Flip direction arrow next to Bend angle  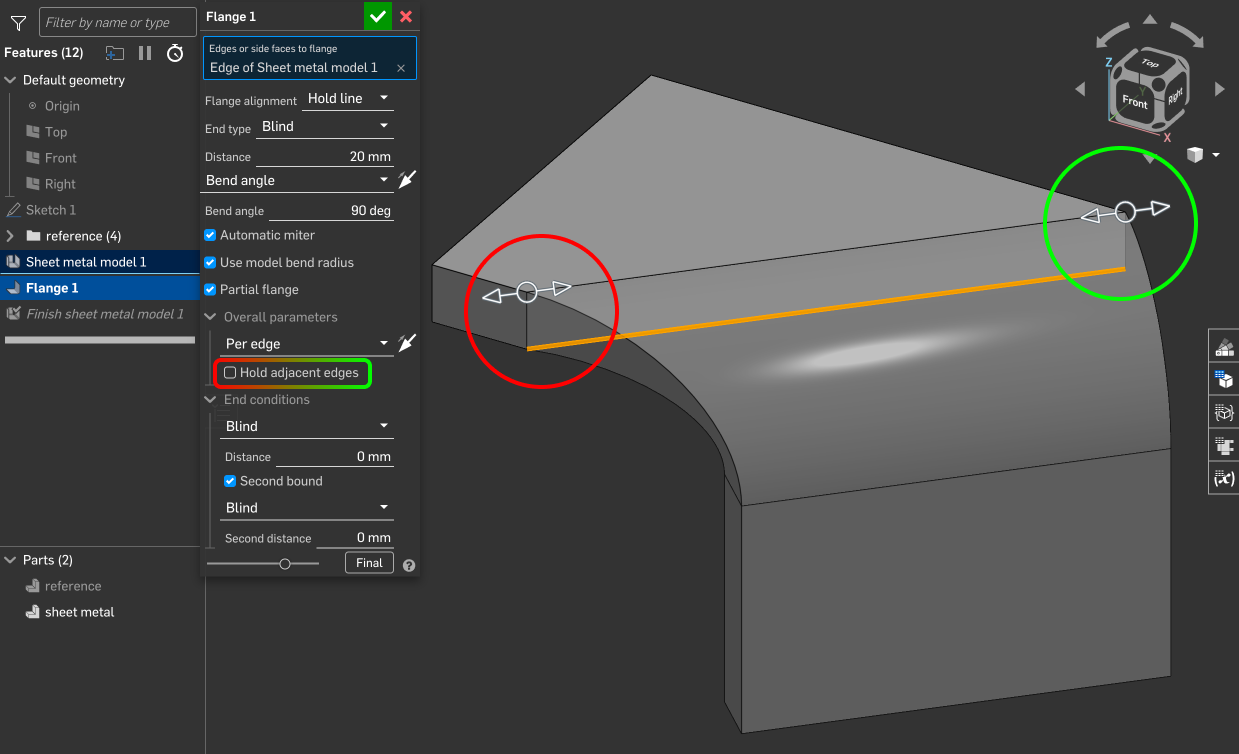(407, 180)
